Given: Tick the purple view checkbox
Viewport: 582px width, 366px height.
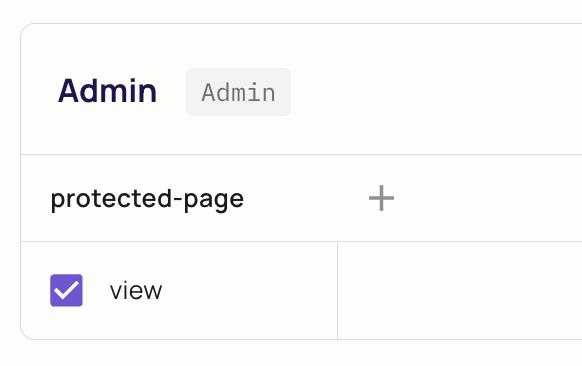Looking at the screenshot, I should tap(66, 290).
